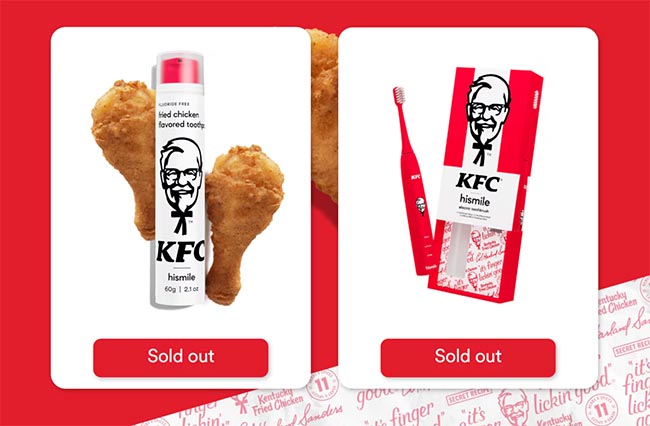Click the Sold out button under the toothpaste
Image resolution: width=650 pixels, height=426 pixels.
(181, 358)
